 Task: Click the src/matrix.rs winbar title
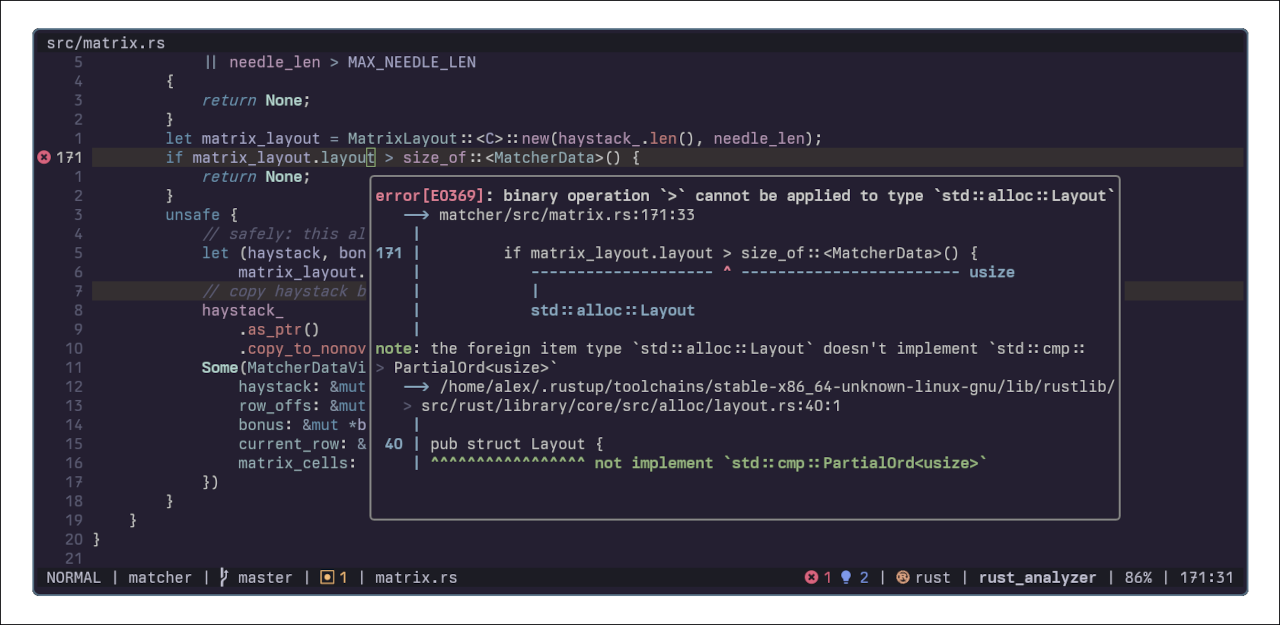(x=105, y=43)
